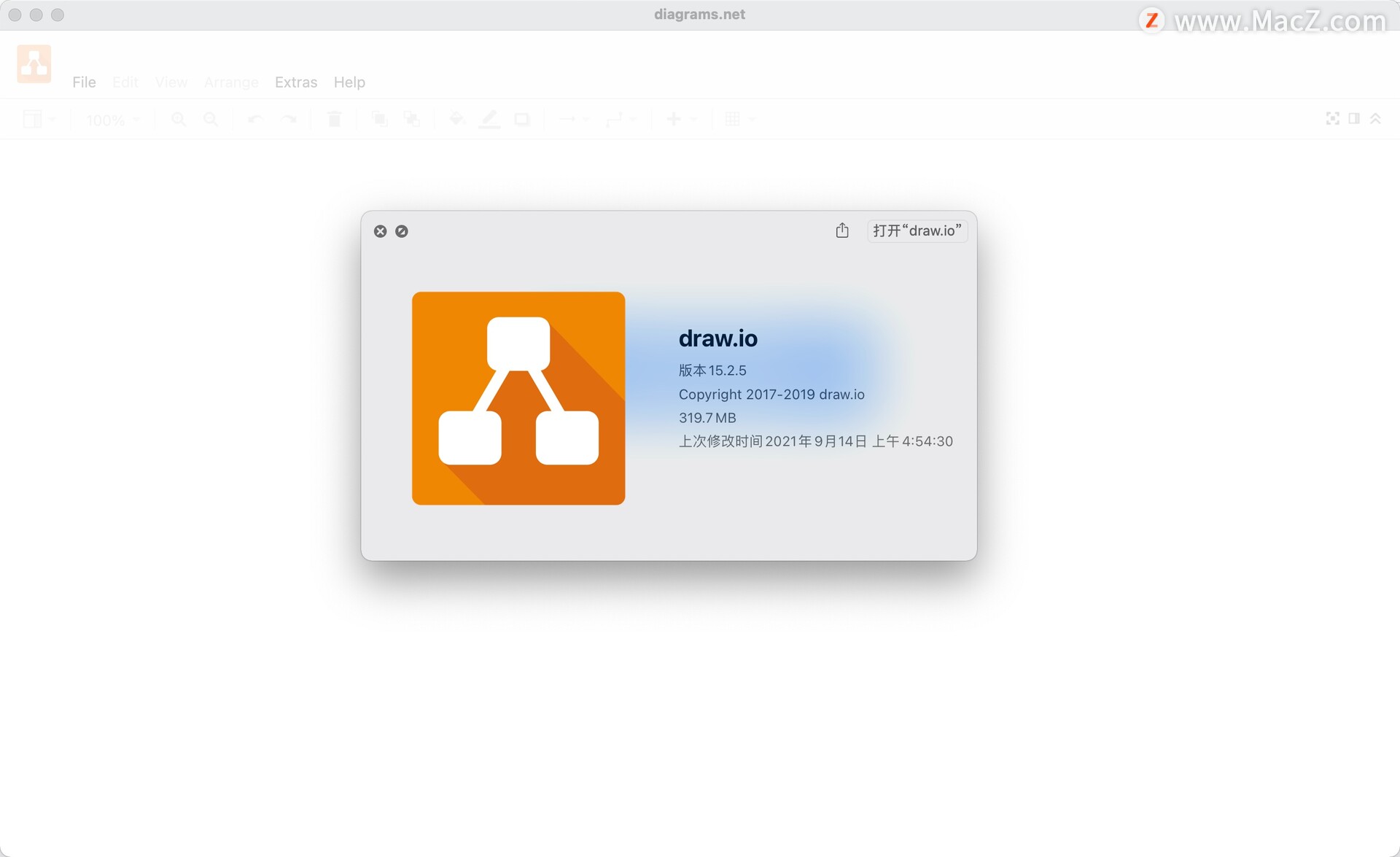Screen dimensions: 1400x857
Task: Open the table grid dropdown
Action: pyautogui.click(x=741, y=119)
